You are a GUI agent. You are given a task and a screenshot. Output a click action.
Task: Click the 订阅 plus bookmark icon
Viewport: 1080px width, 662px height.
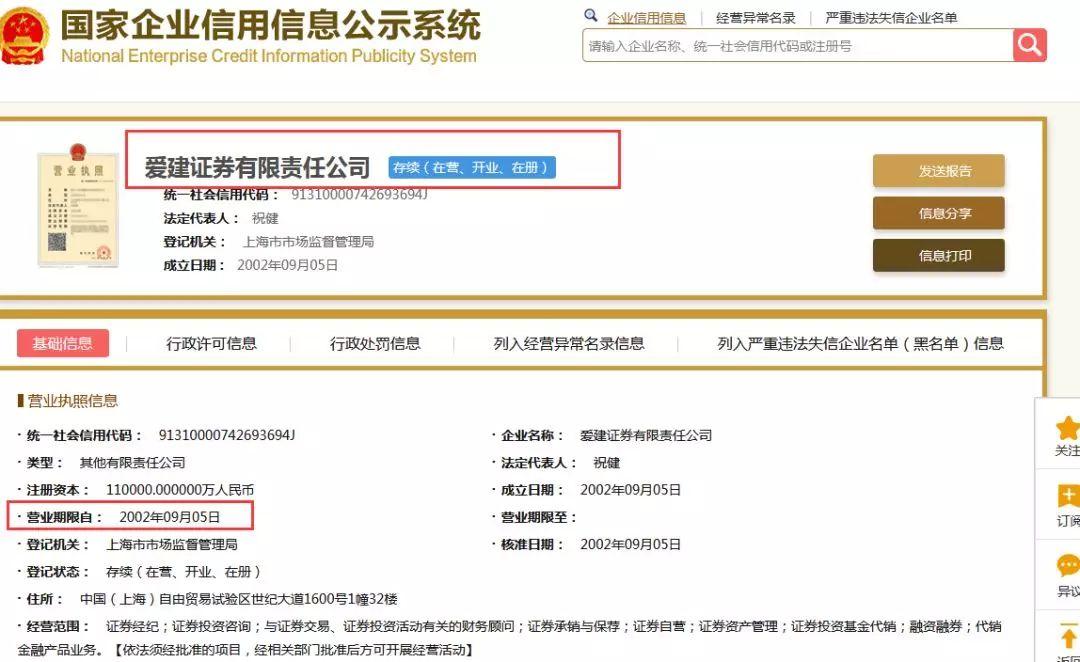coord(1068,495)
